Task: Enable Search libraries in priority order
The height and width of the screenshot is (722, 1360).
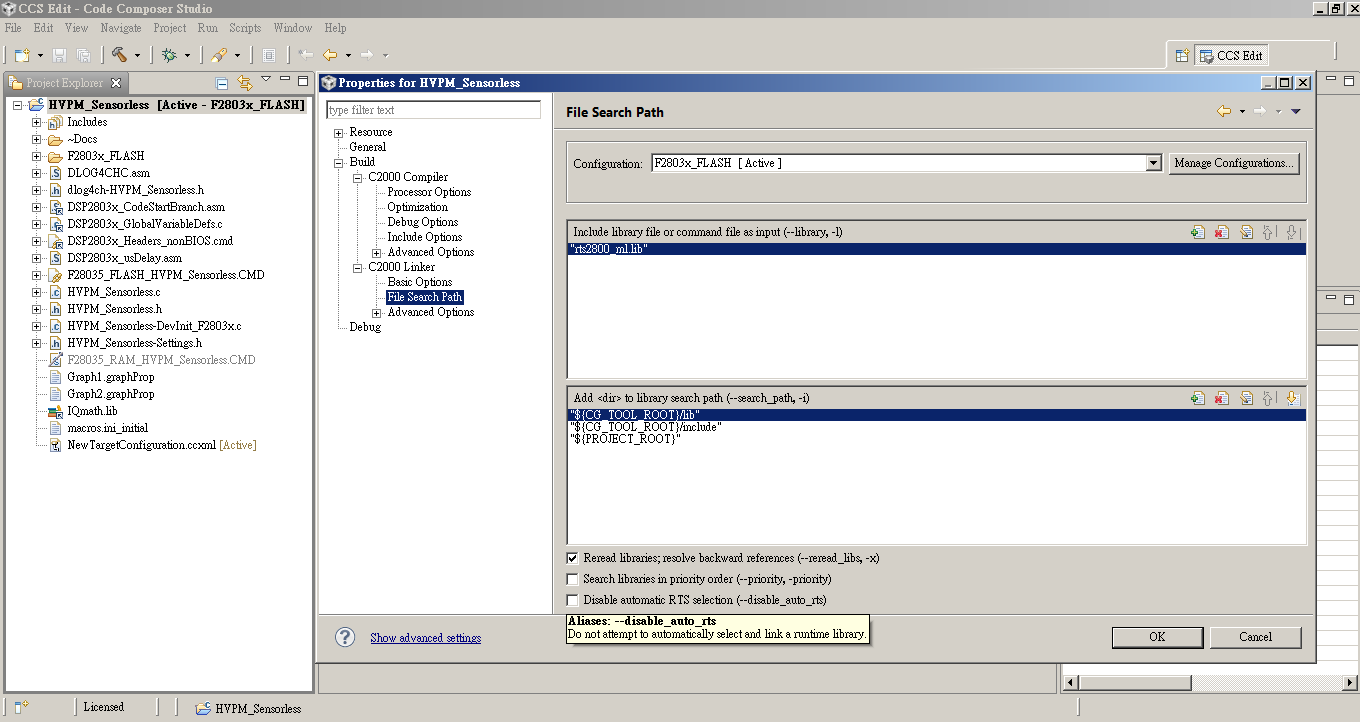Action: pyautogui.click(x=573, y=579)
